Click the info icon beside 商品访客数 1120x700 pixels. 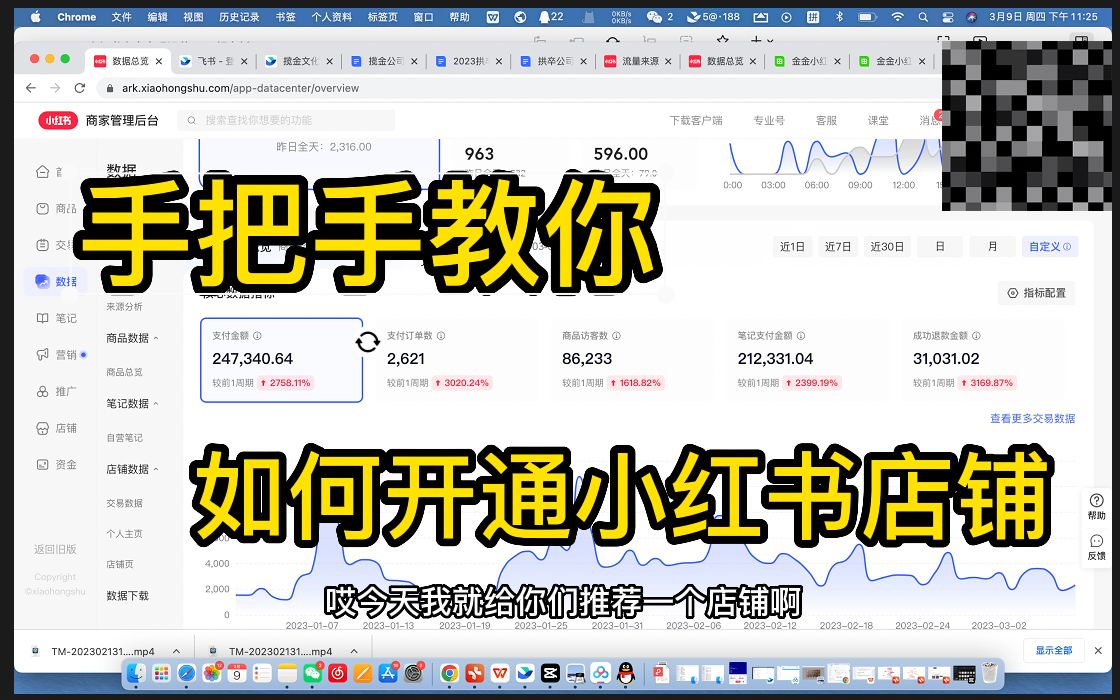coord(616,336)
